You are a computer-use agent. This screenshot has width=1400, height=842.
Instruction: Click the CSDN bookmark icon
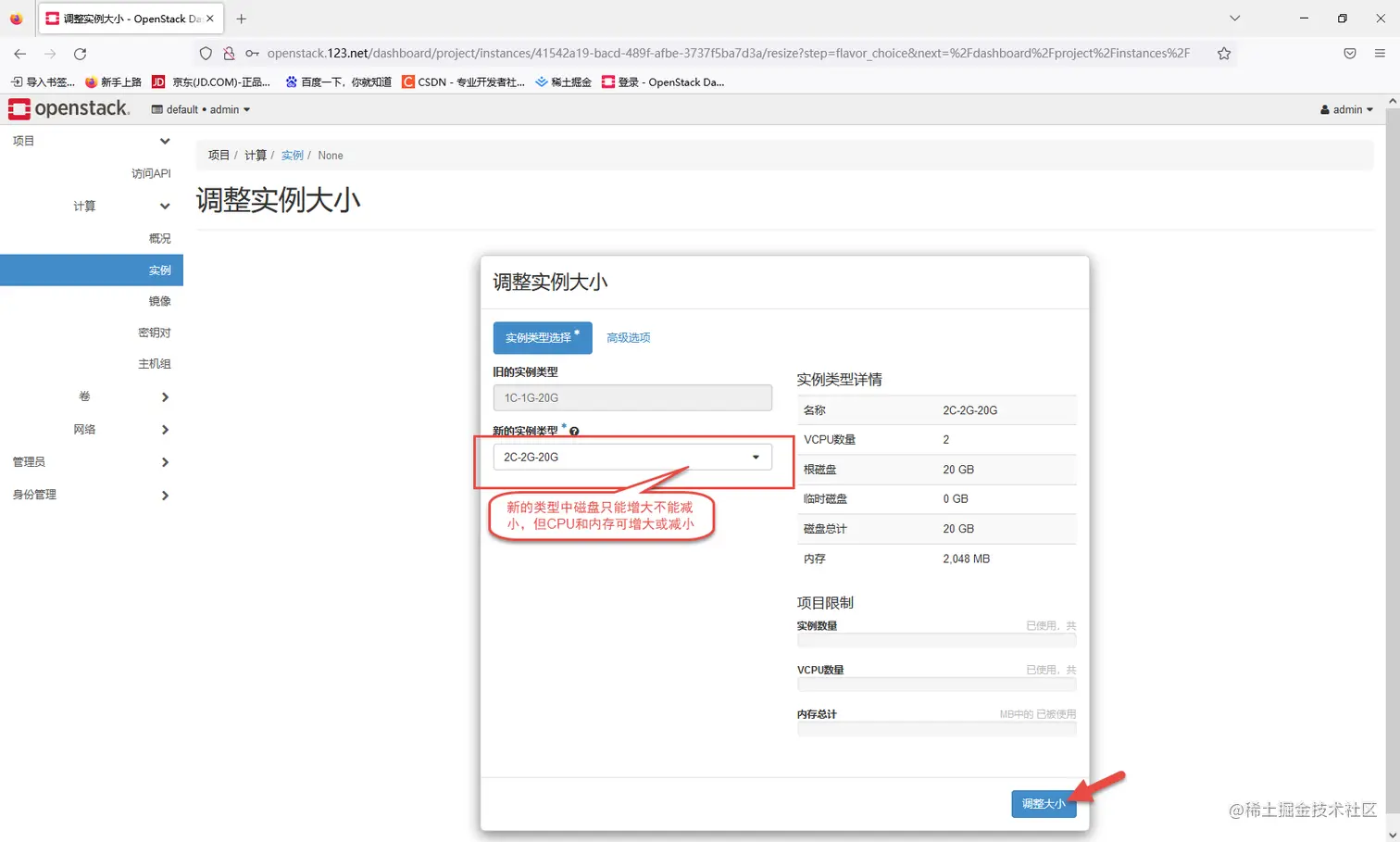coord(407,82)
